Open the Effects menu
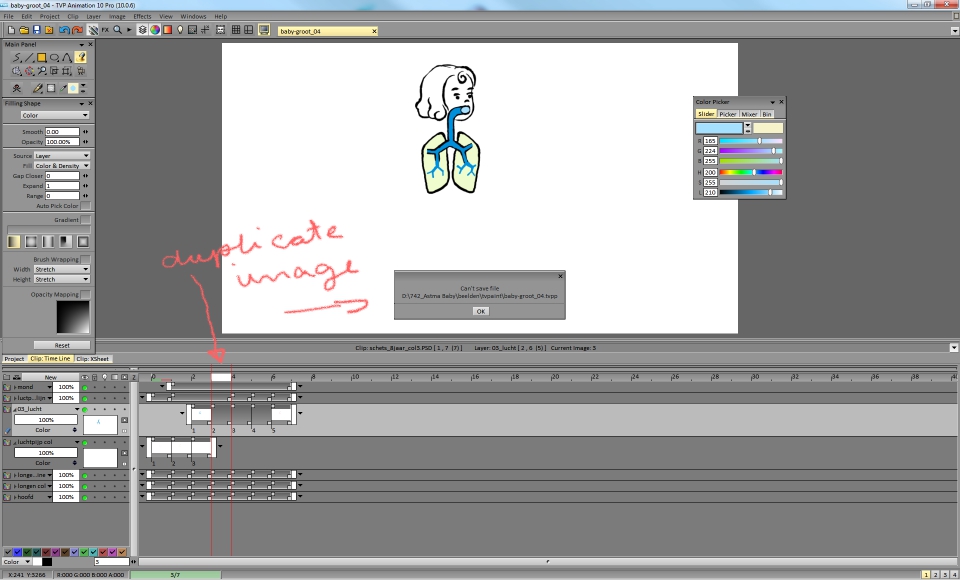 tap(142, 17)
